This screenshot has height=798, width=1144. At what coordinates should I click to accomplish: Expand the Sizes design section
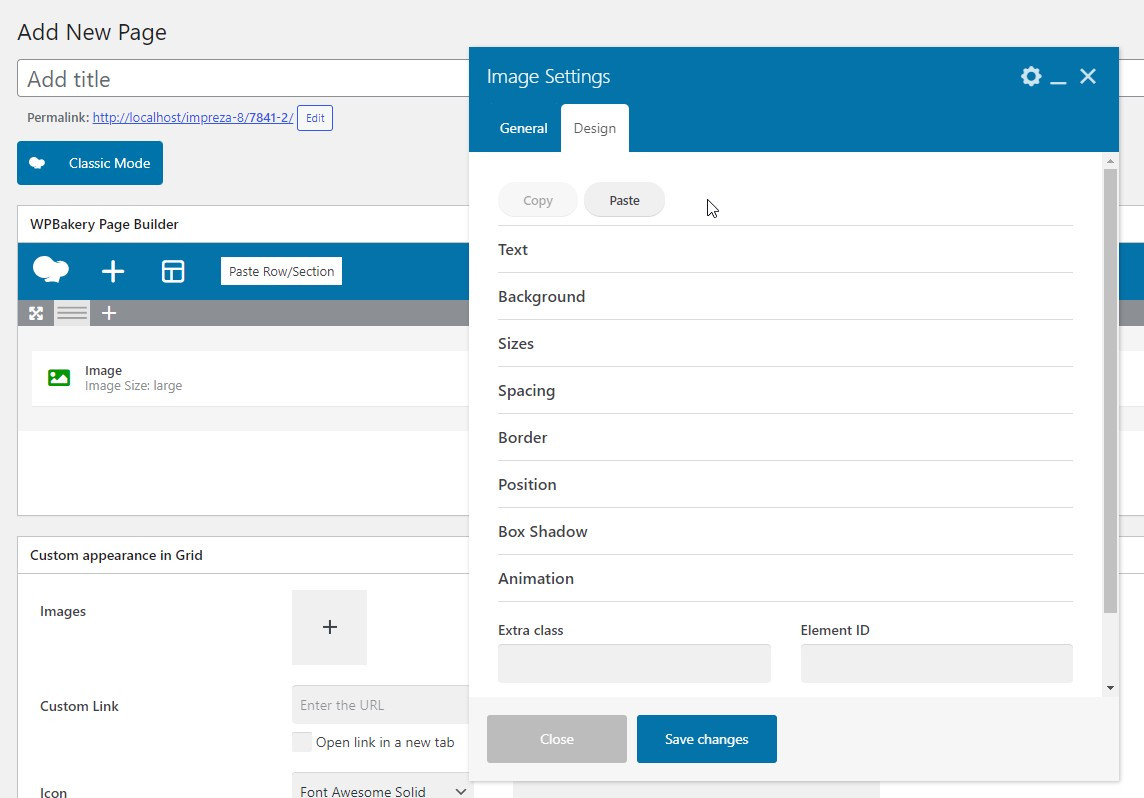click(785, 344)
